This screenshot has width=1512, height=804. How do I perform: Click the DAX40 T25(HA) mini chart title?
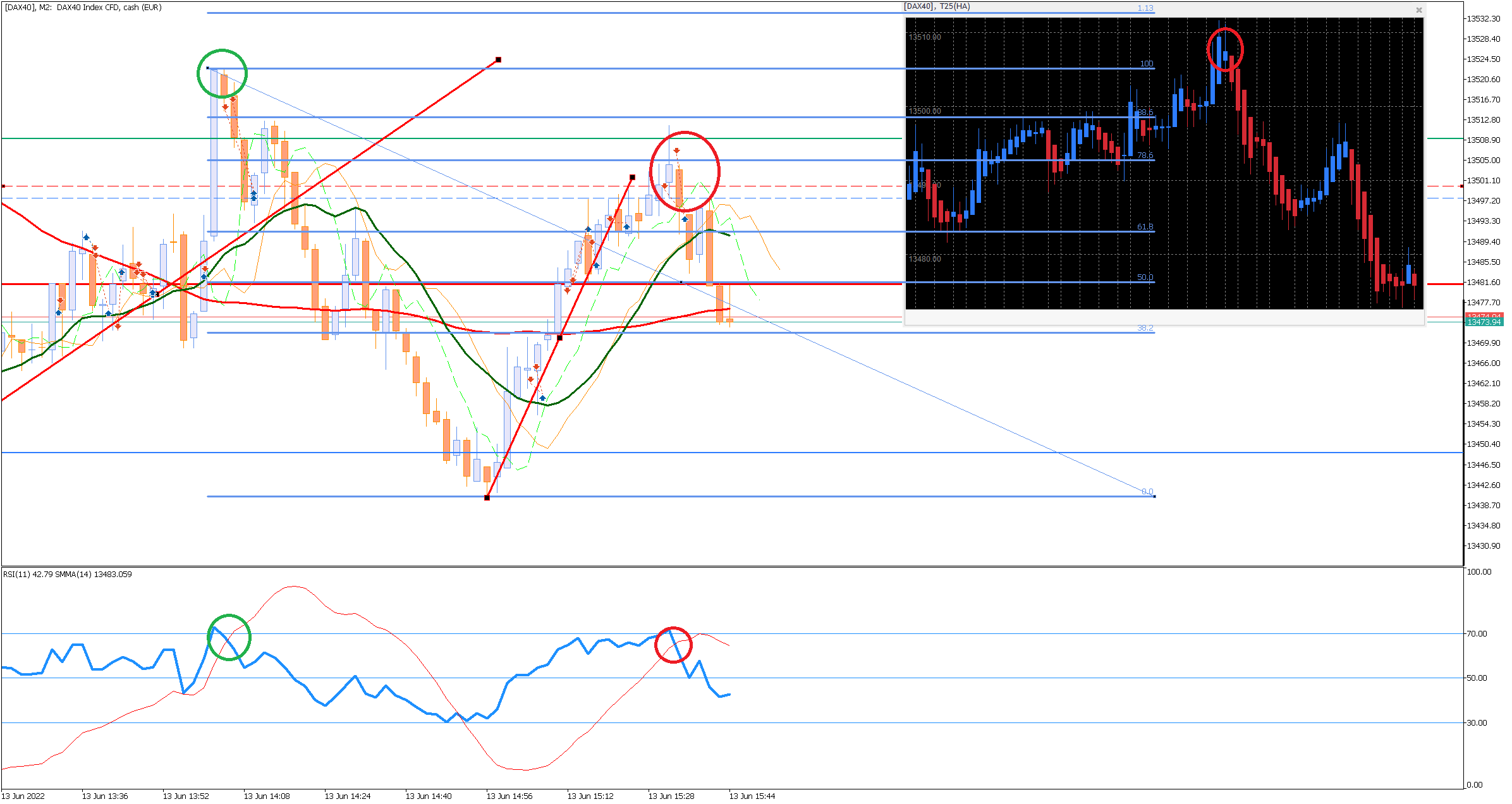click(x=937, y=6)
